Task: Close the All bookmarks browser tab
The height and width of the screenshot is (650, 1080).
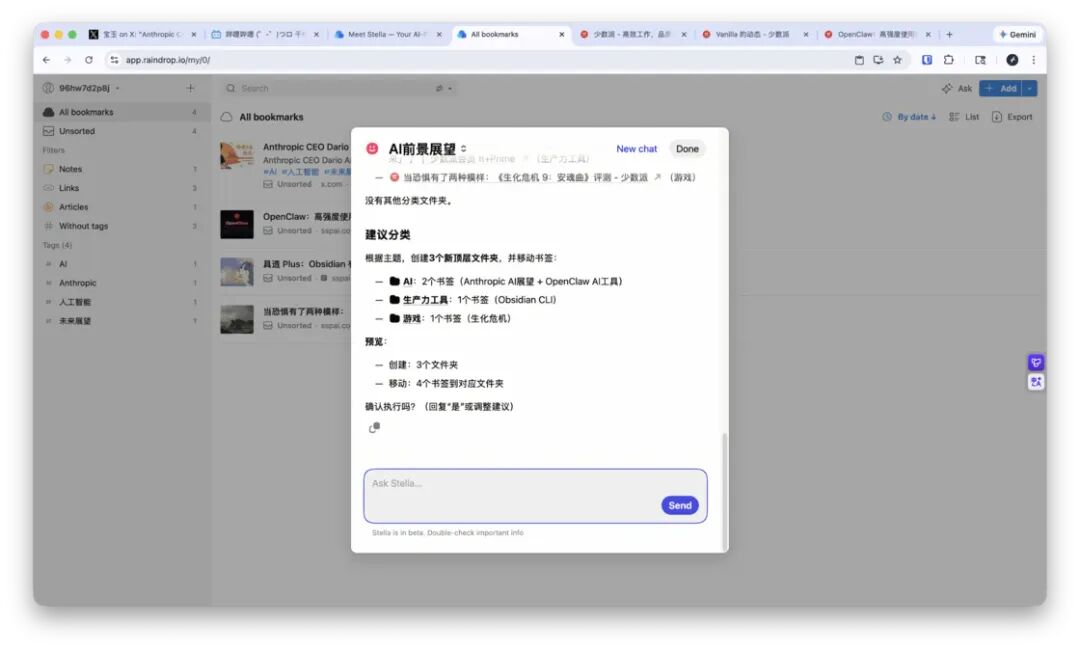Action: (561, 34)
